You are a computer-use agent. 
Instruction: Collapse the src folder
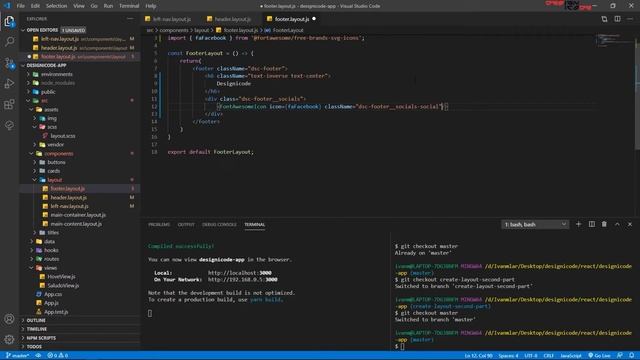point(44,100)
